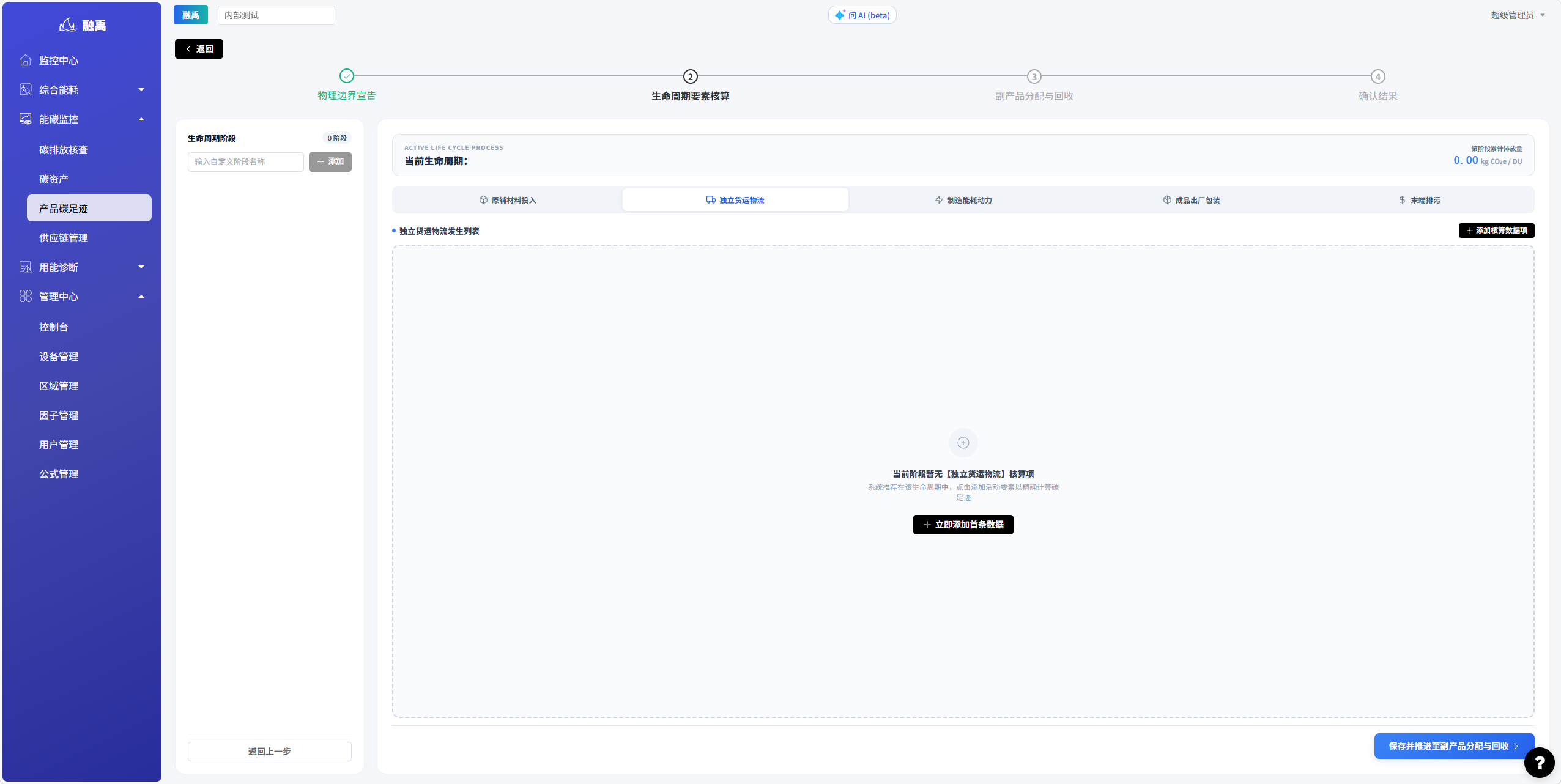
Task: Click the blue 融禹 tag button
Action: tap(191, 15)
